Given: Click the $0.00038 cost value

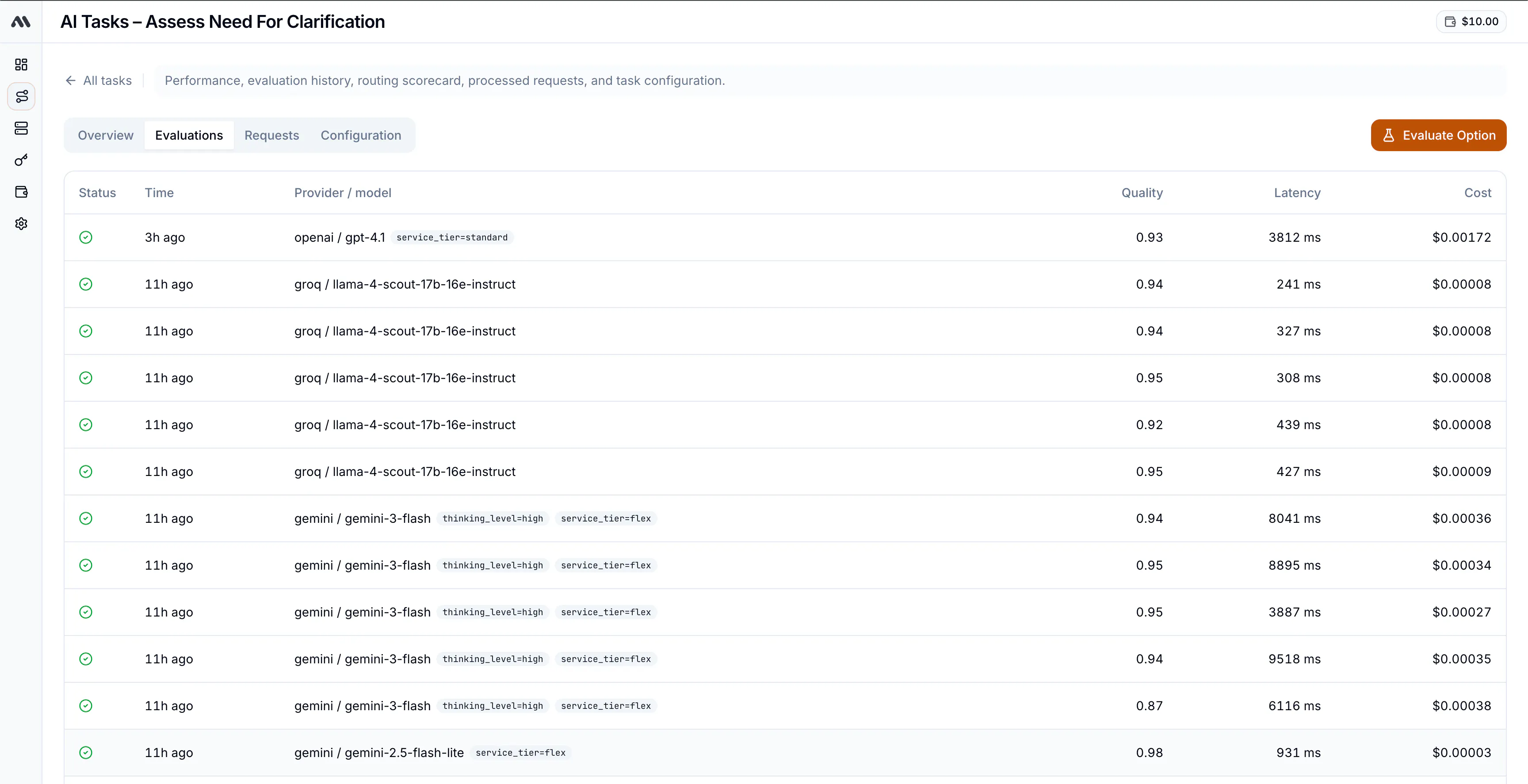Looking at the screenshot, I should tap(1462, 706).
